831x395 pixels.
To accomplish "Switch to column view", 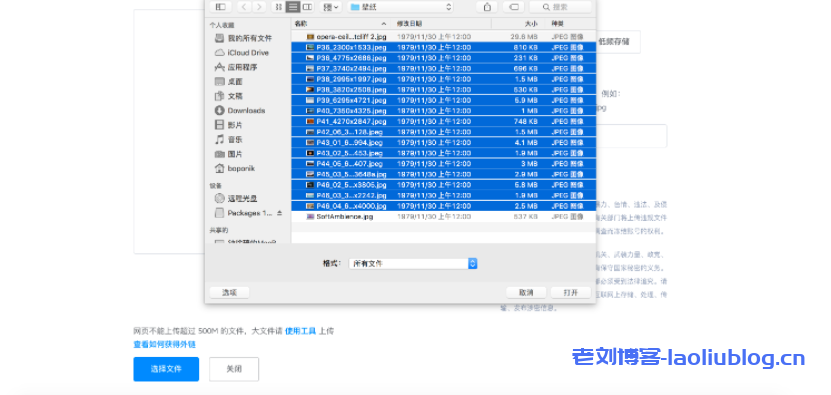I will [307, 7].
